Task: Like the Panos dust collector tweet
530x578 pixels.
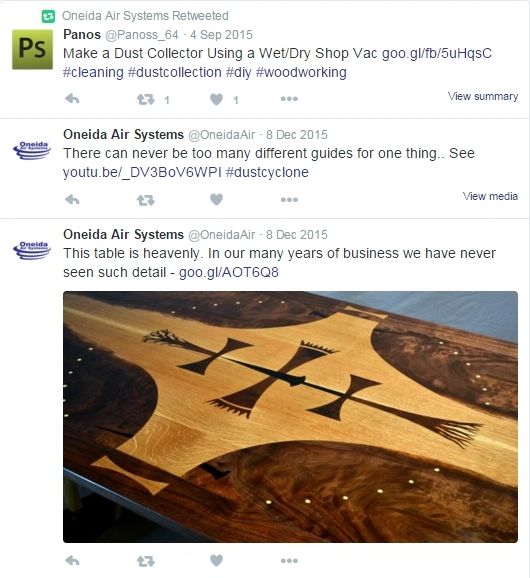Action: pyautogui.click(x=216, y=99)
